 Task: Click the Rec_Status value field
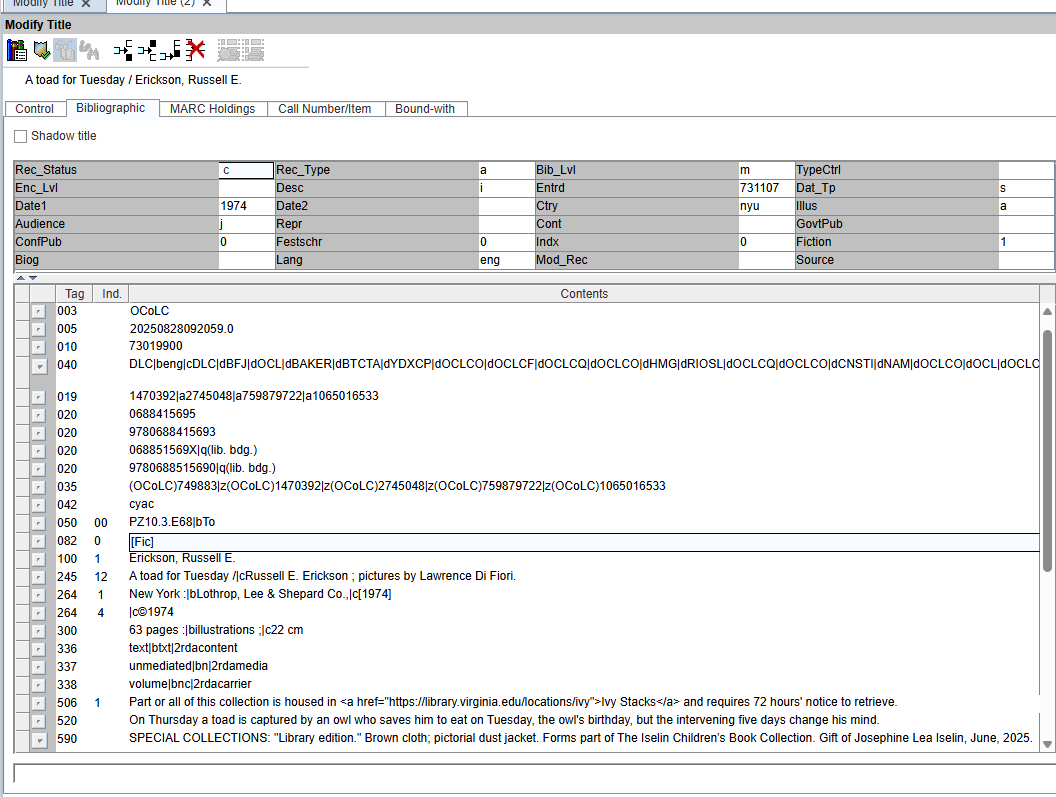click(246, 170)
